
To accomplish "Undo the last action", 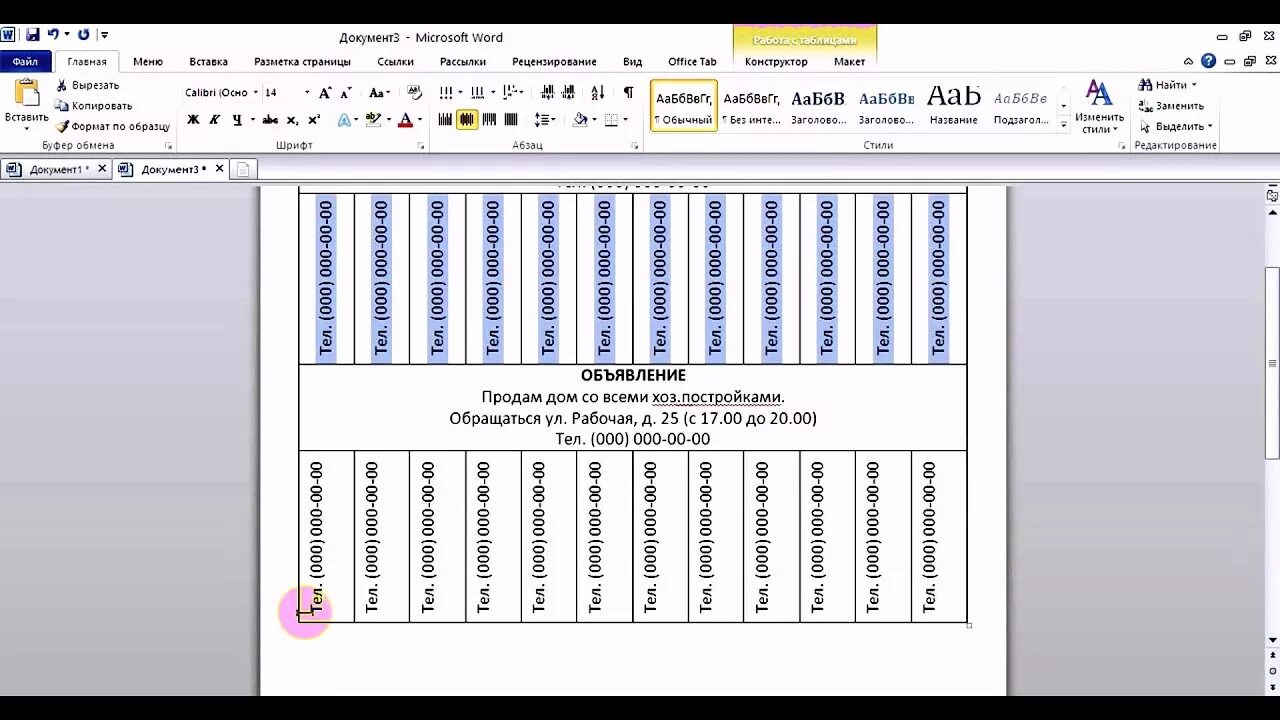I will [x=53, y=35].
